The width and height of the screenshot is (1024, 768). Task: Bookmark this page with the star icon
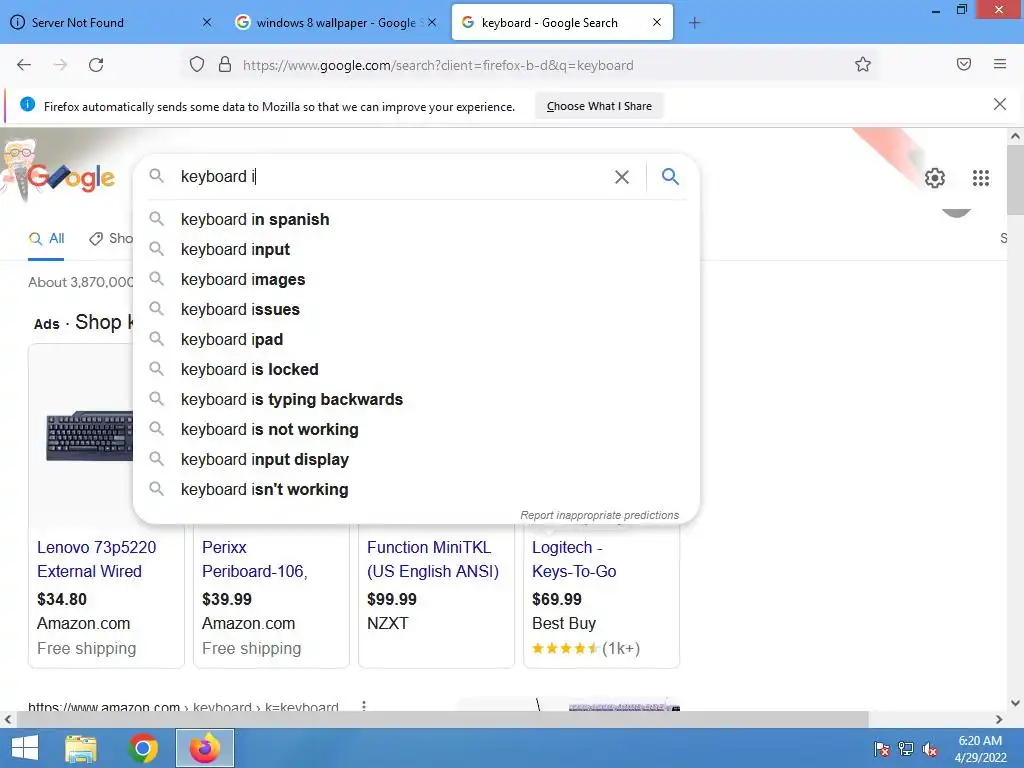pyautogui.click(x=863, y=65)
